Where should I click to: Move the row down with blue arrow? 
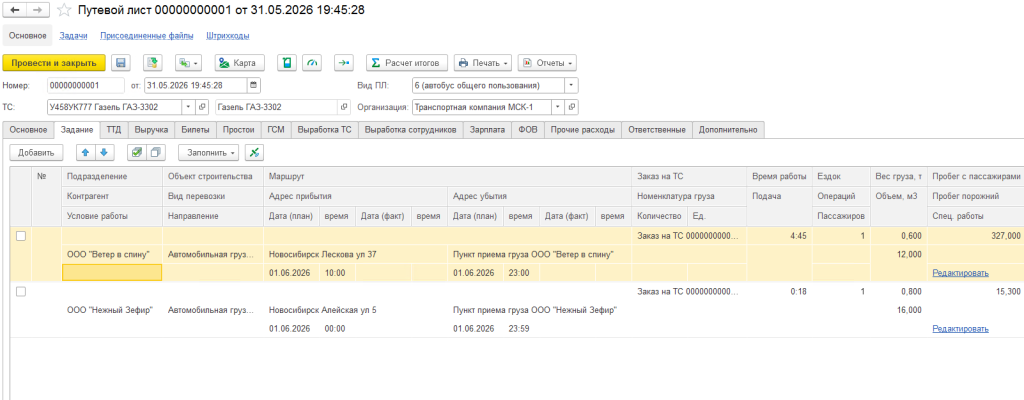(x=104, y=152)
